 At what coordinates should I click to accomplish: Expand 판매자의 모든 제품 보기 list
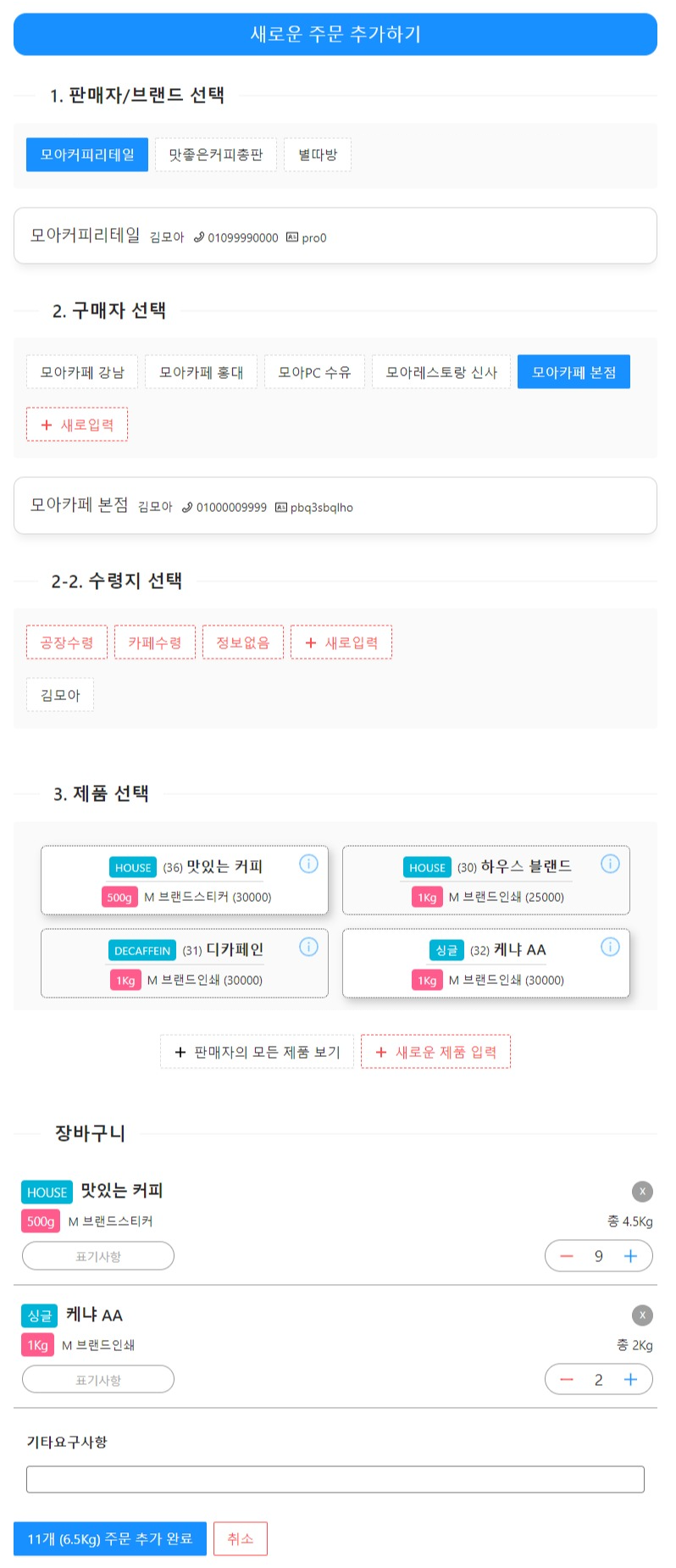254,1051
